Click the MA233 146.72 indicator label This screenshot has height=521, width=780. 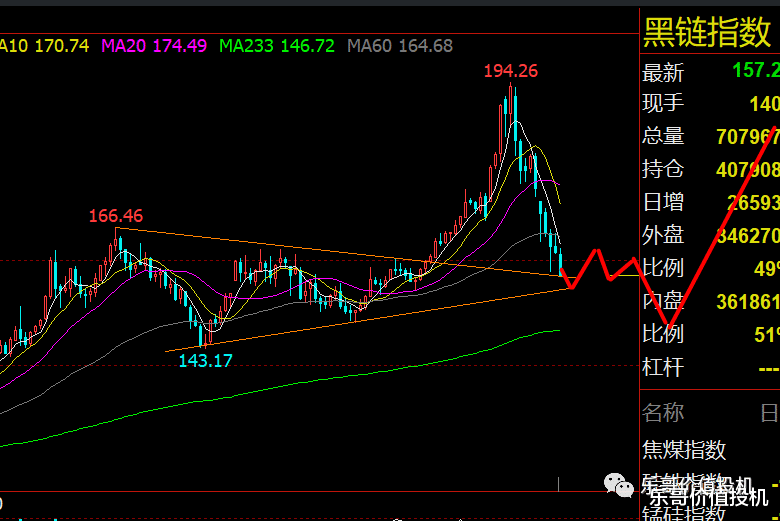(277, 46)
